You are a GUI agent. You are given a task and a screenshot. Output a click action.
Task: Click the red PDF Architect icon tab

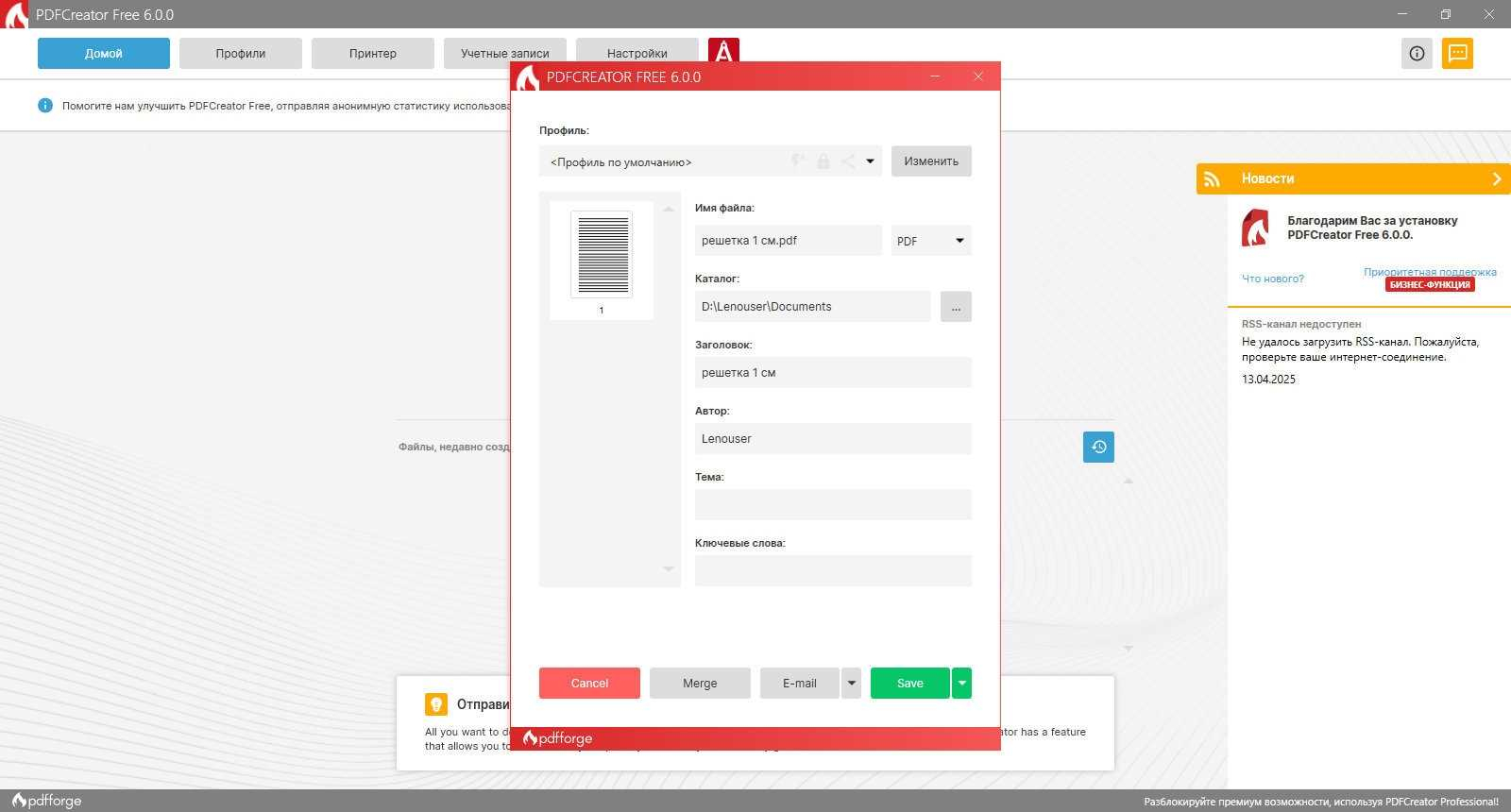point(723,51)
